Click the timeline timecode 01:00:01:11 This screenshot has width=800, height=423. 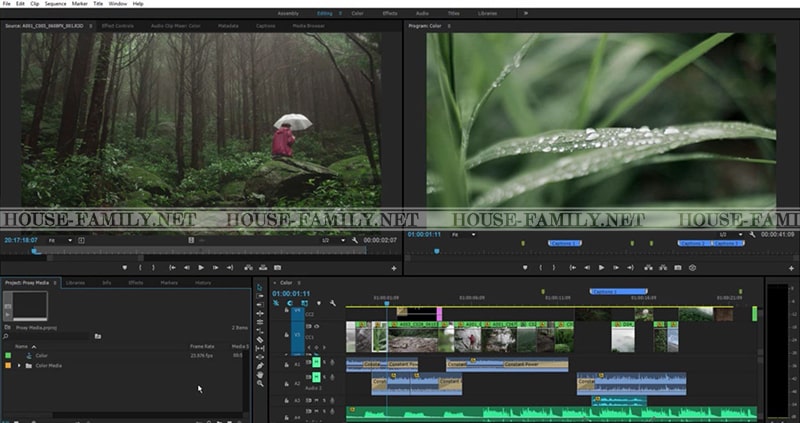pyautogui.click(x=291, y=293)
